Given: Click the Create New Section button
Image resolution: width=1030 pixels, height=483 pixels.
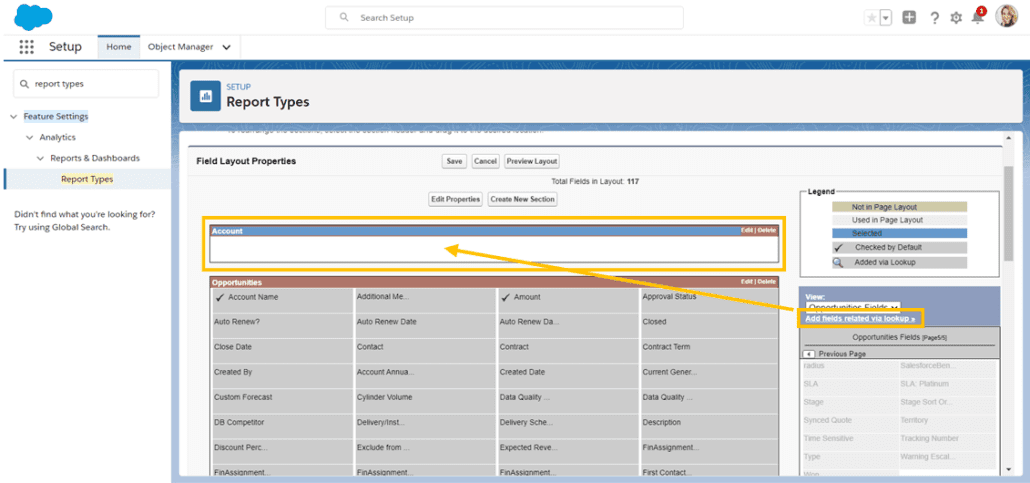Looking at the screenshot, I should [x=522, y=199].
